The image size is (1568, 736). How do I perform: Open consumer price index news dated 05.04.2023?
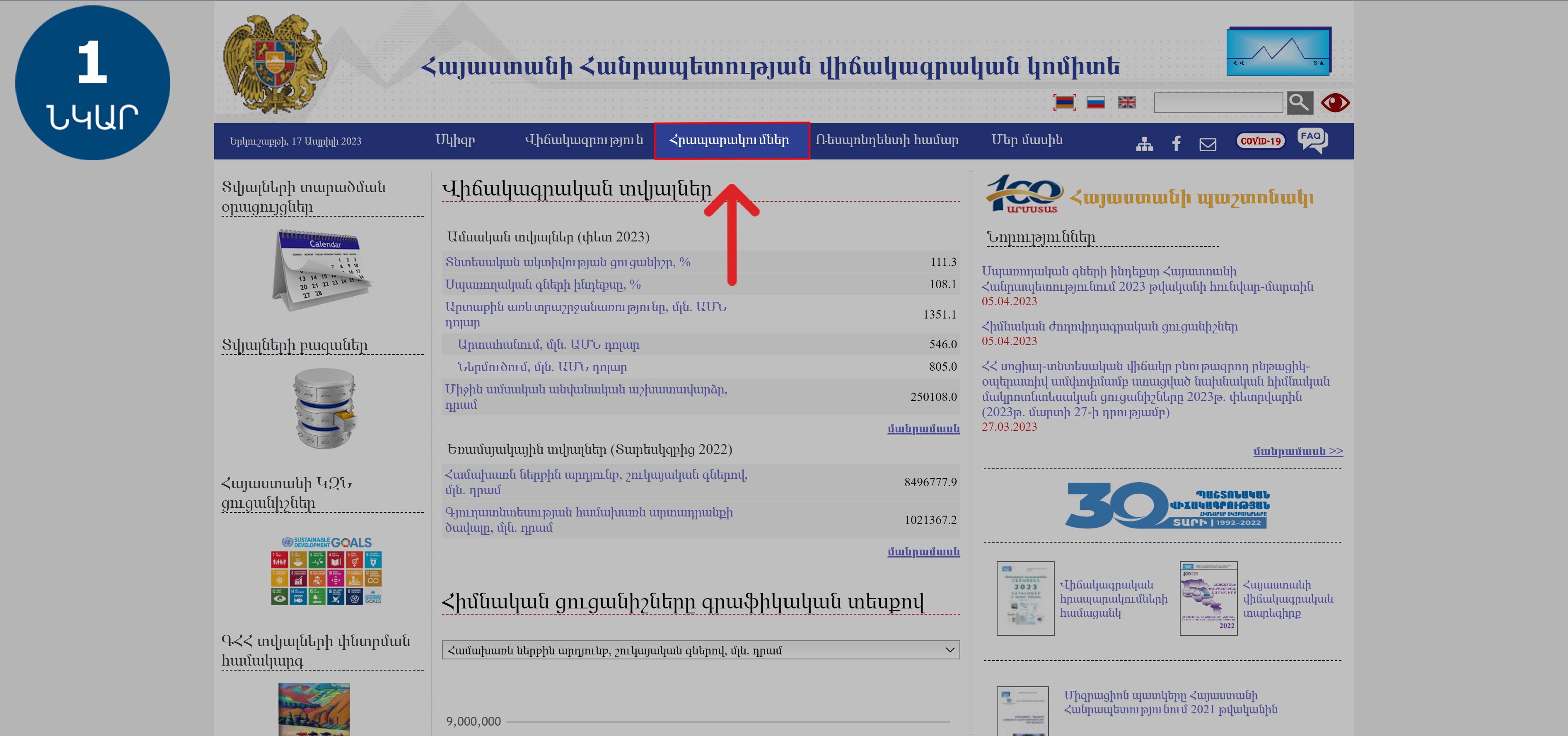click(1148, 279)
